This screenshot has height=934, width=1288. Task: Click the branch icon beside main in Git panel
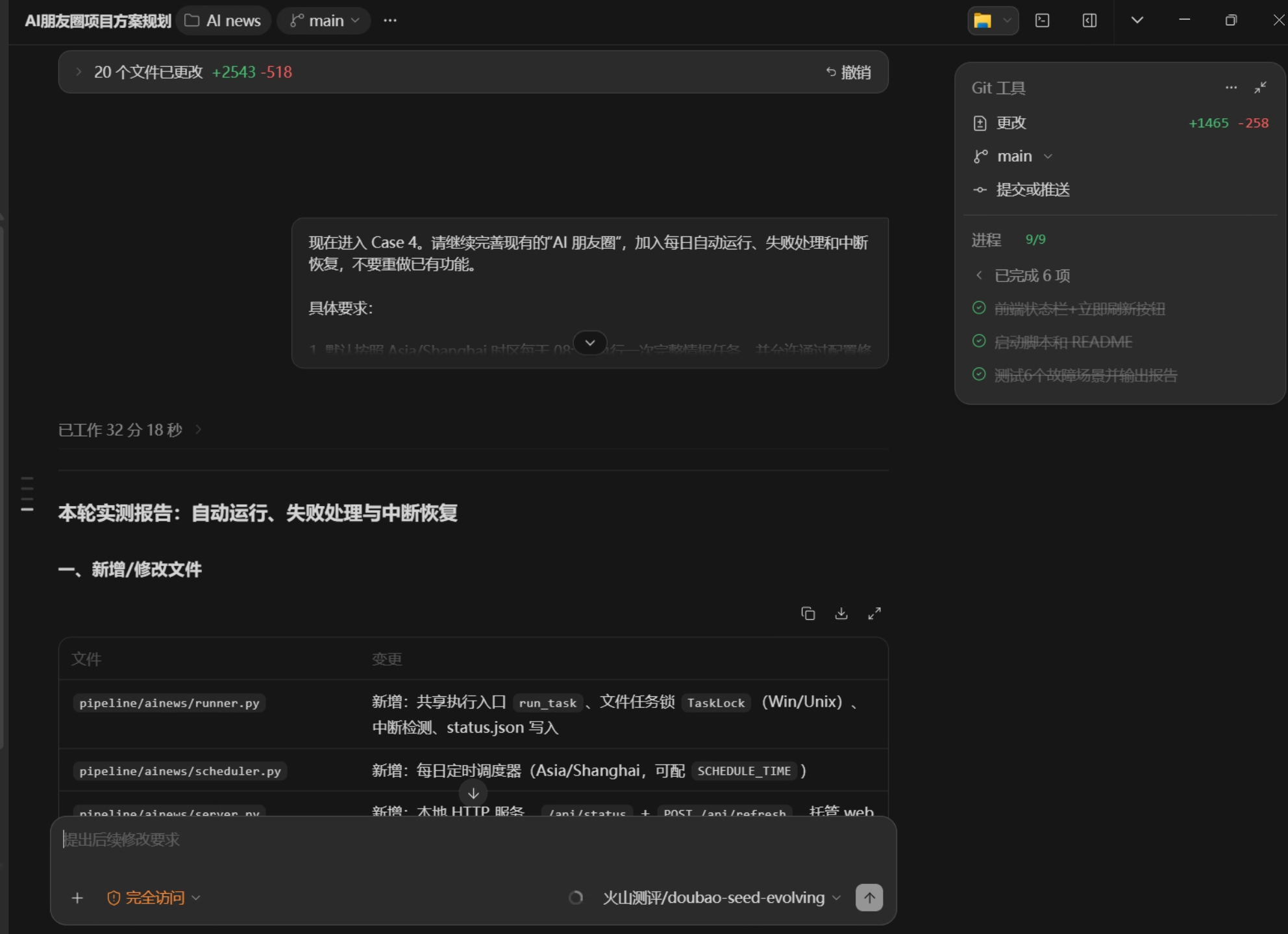click(980, 157)
